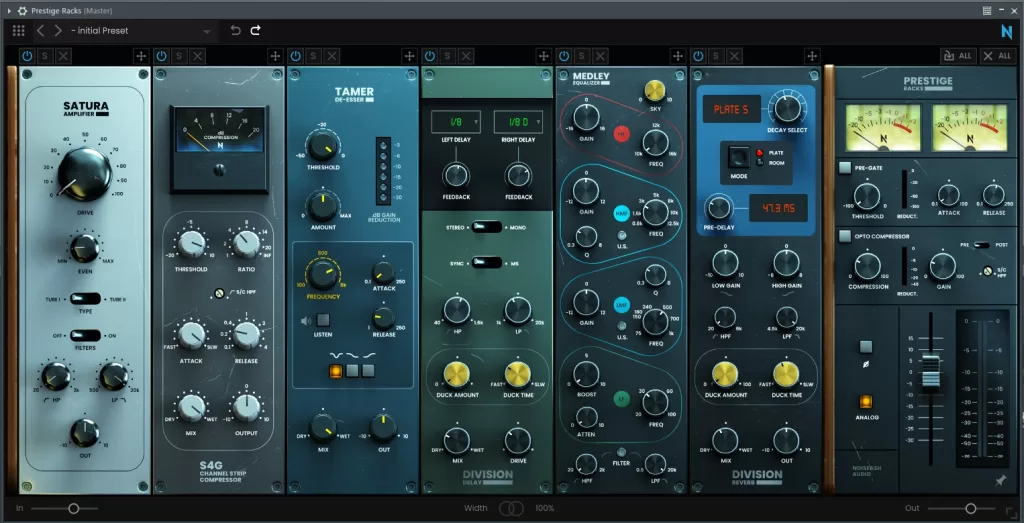
Task: Click the Tamer LISTEN speaker button
Action: tap(323, 321)
